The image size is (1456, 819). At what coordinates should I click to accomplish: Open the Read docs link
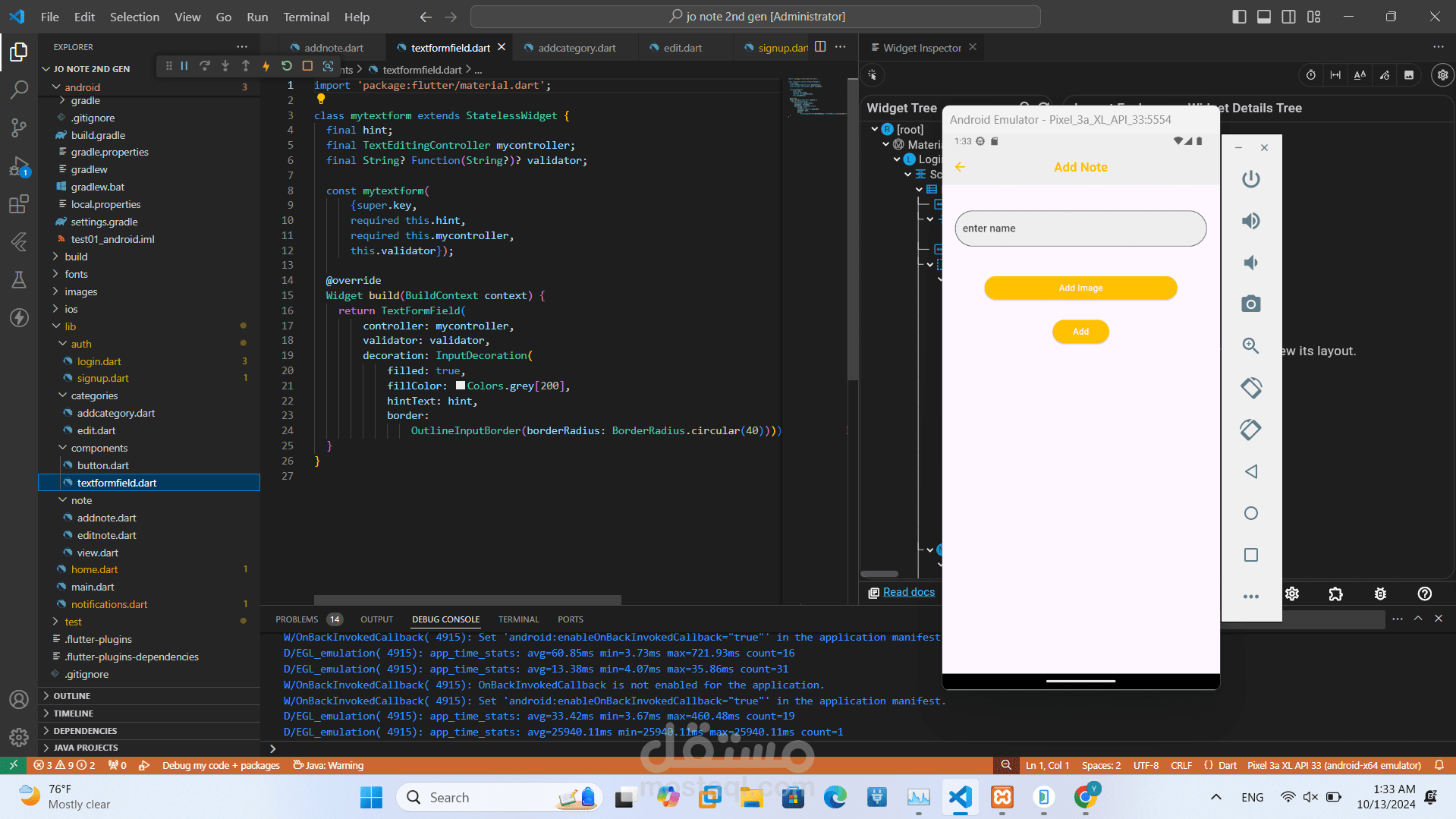(908, 592)
